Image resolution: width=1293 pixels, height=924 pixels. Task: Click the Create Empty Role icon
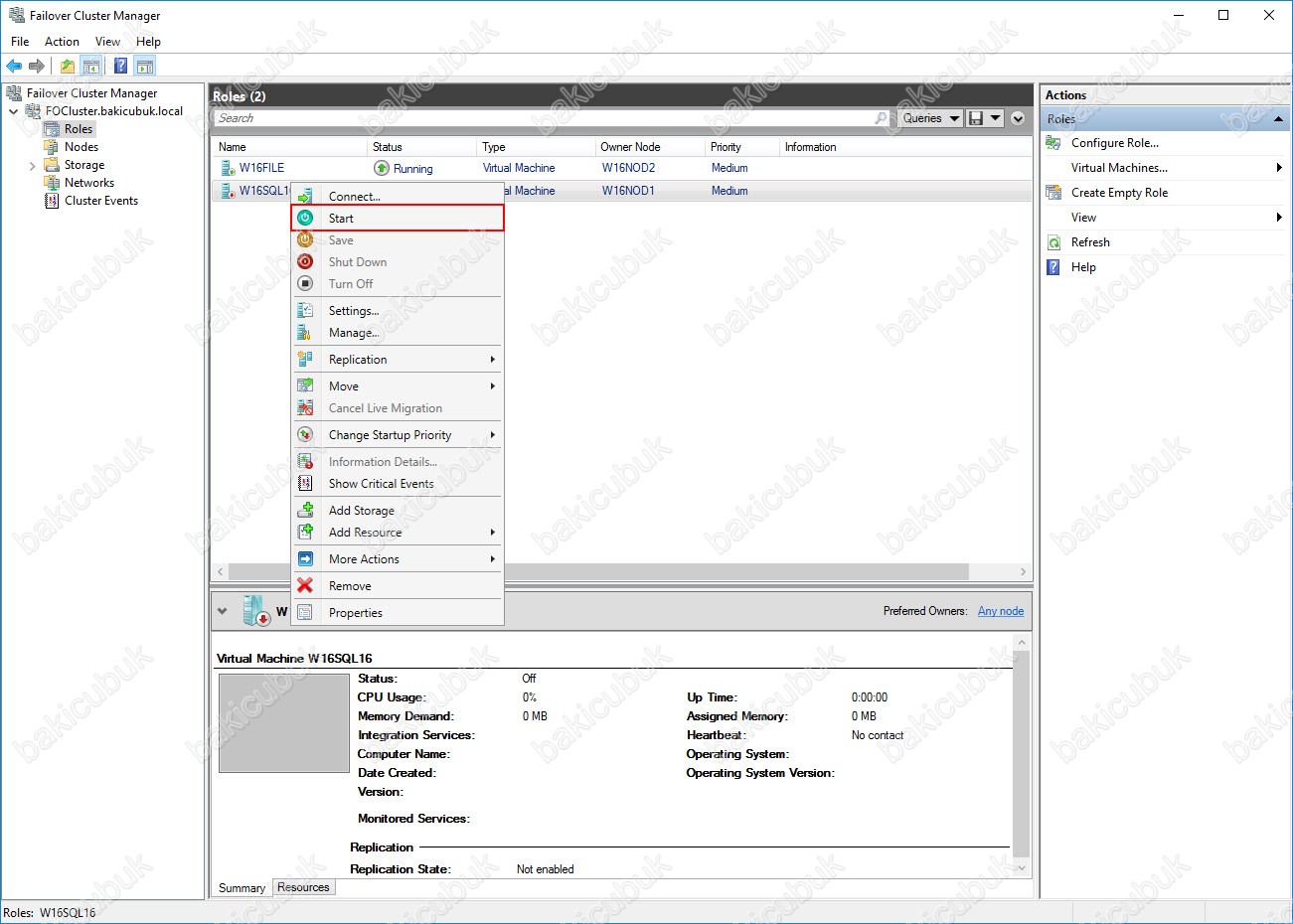[x=1053, y=193]
